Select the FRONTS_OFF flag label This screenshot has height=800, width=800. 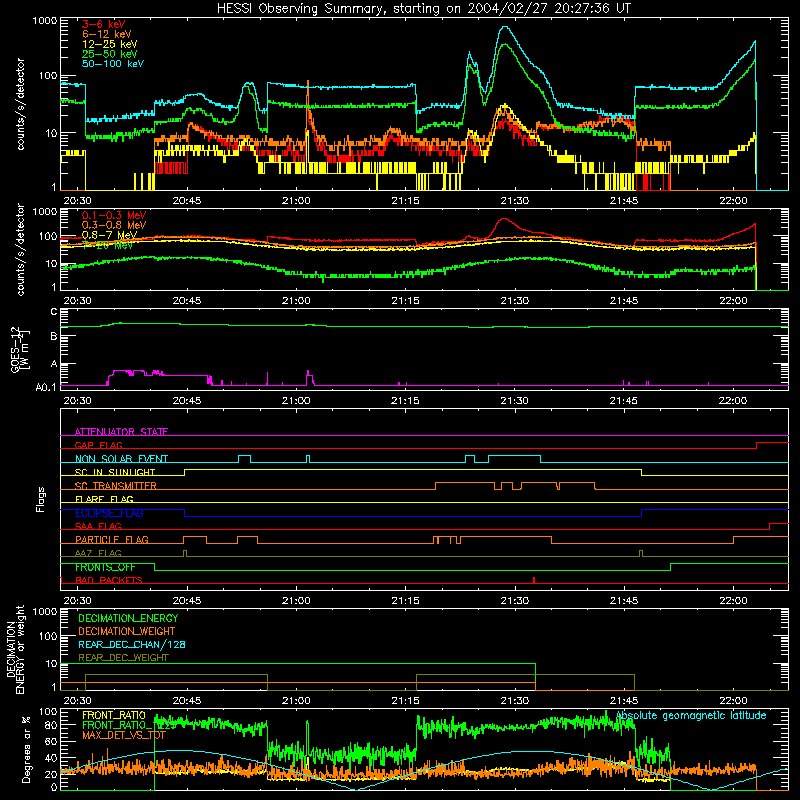click(x=105, y=567)
